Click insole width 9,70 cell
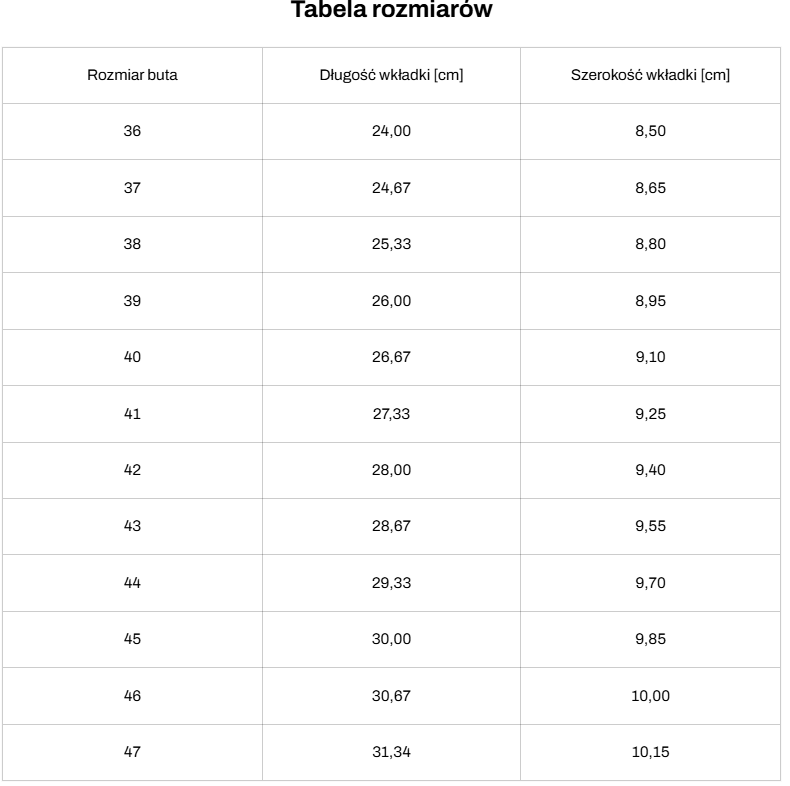 tap(650, 583)
